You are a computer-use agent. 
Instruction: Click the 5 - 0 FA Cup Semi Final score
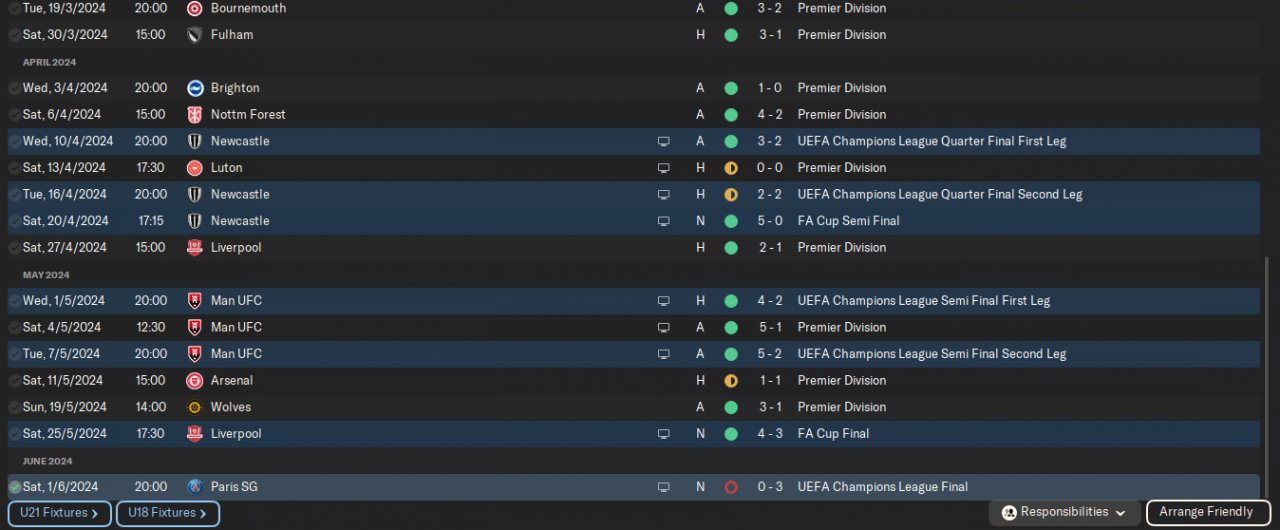click(770, 221)
